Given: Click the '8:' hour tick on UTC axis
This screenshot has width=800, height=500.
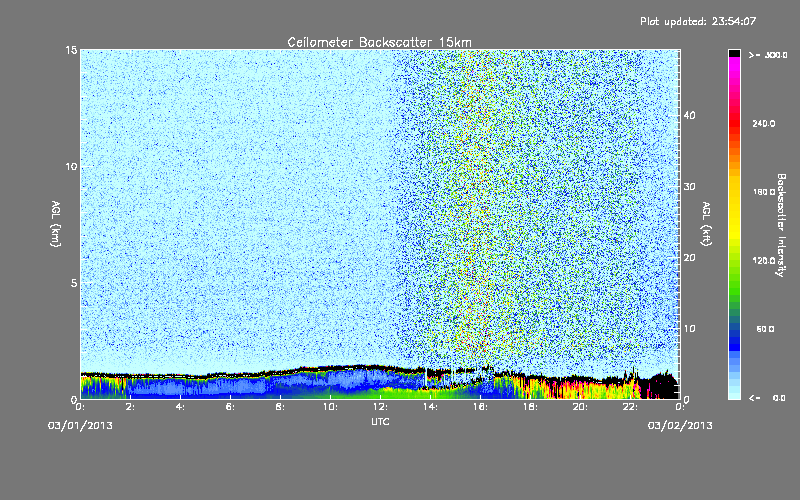Looking at the screenshot, I should click(x=281, y=407).
